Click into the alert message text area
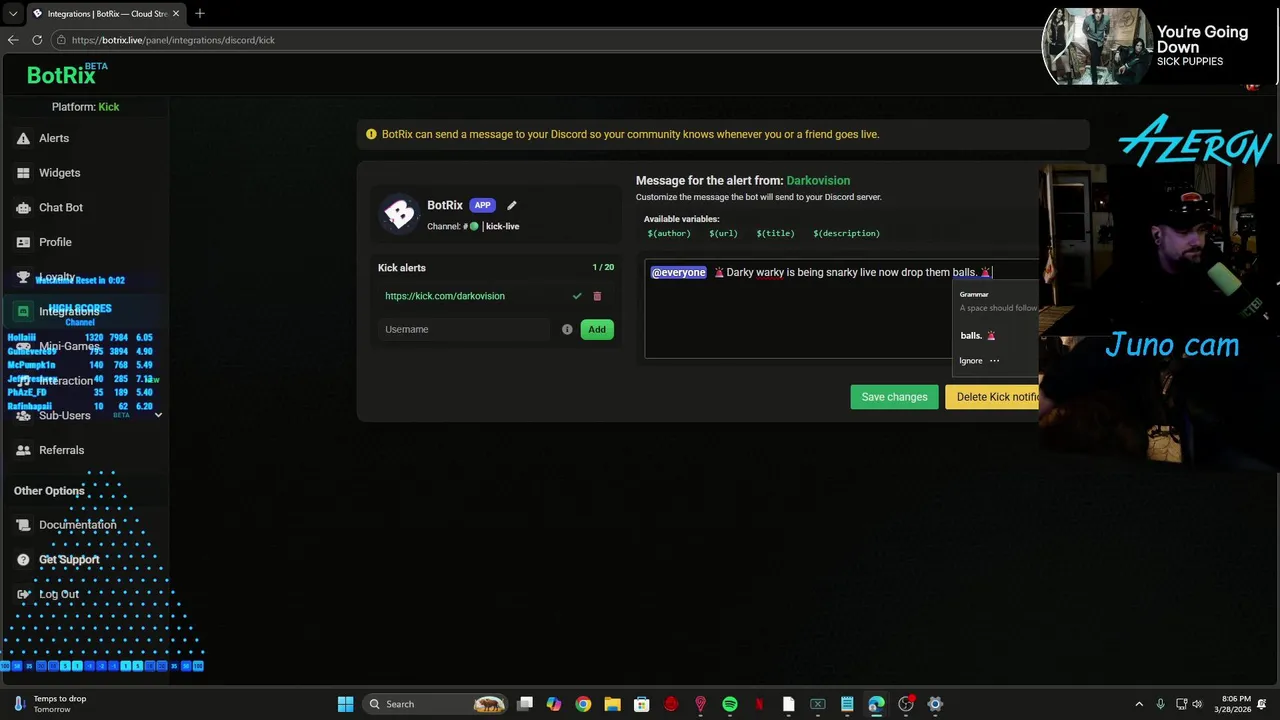 [842, 307]
